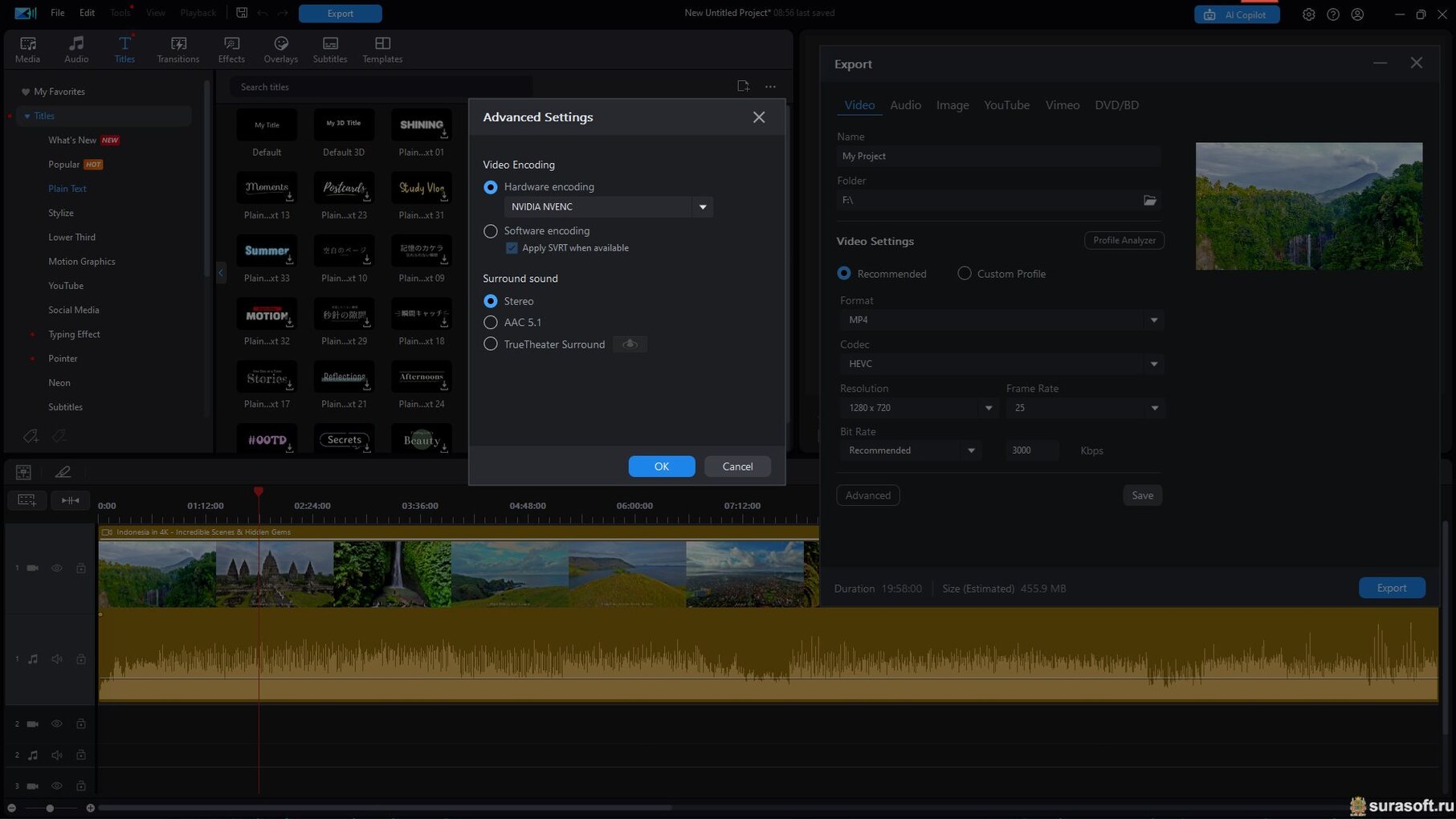Lock video track 1
The height and width of the screenshot is (819, 1456).
[81, 568]
